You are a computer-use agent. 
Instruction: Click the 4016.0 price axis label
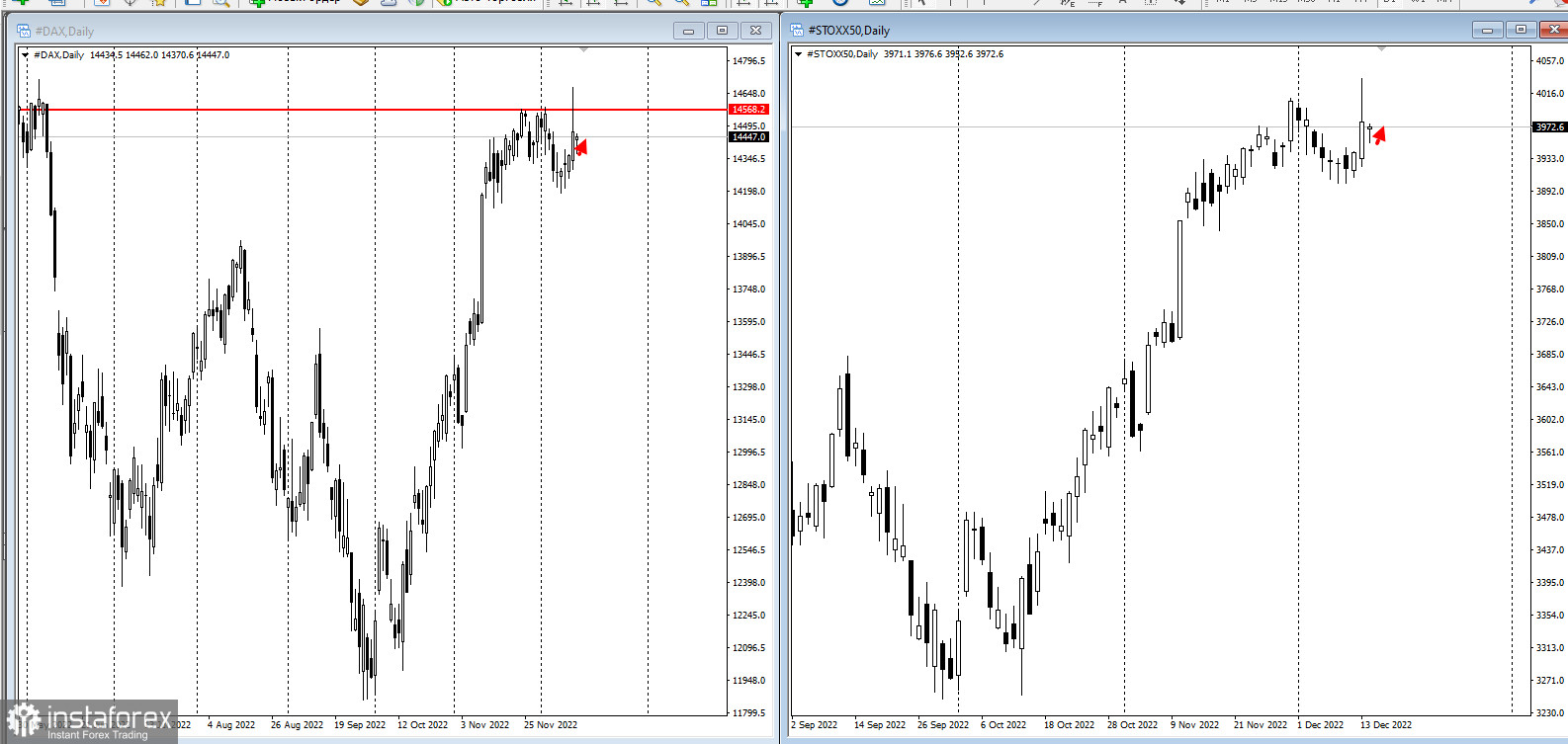tap(1549, 94)
